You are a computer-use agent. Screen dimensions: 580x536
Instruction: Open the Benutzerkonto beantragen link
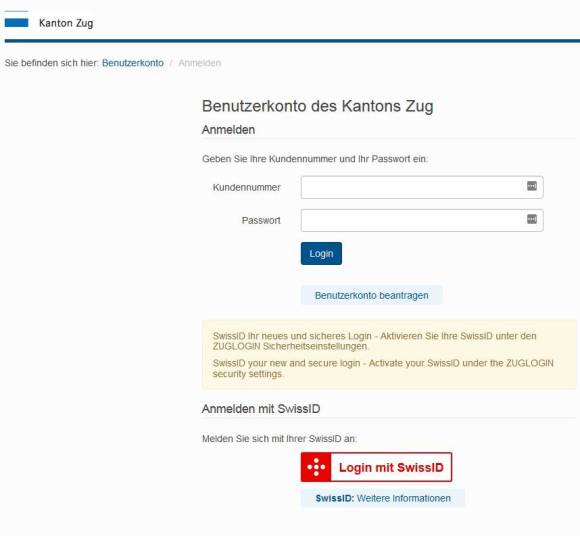(x=371, y=295)
